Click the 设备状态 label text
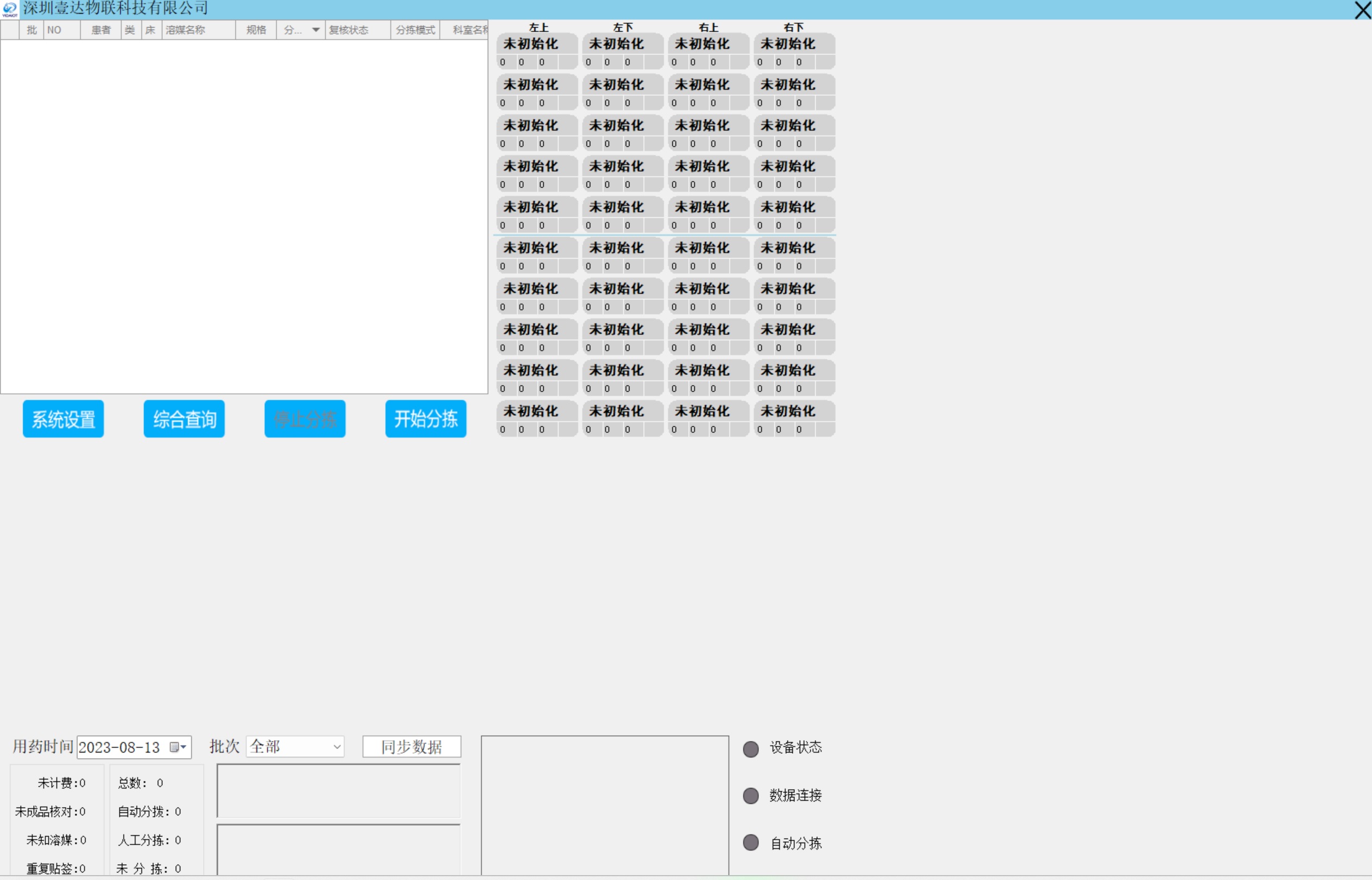The image size is (1372, 880). click(x=796, y=748)
